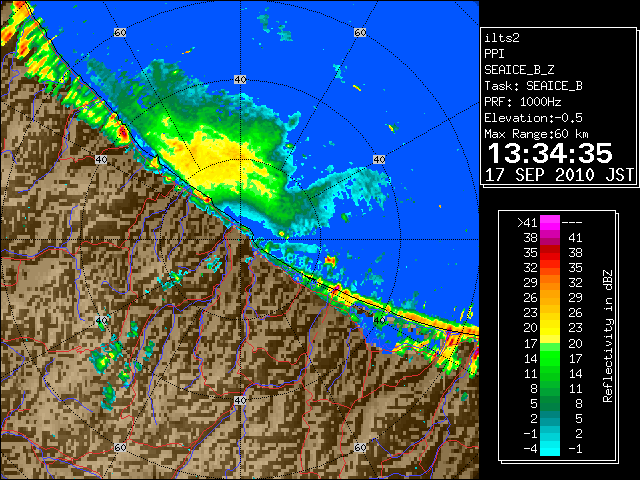Click the '40' range label south of center
Screen dimensions: 640x480
click(x=240, y=400)
